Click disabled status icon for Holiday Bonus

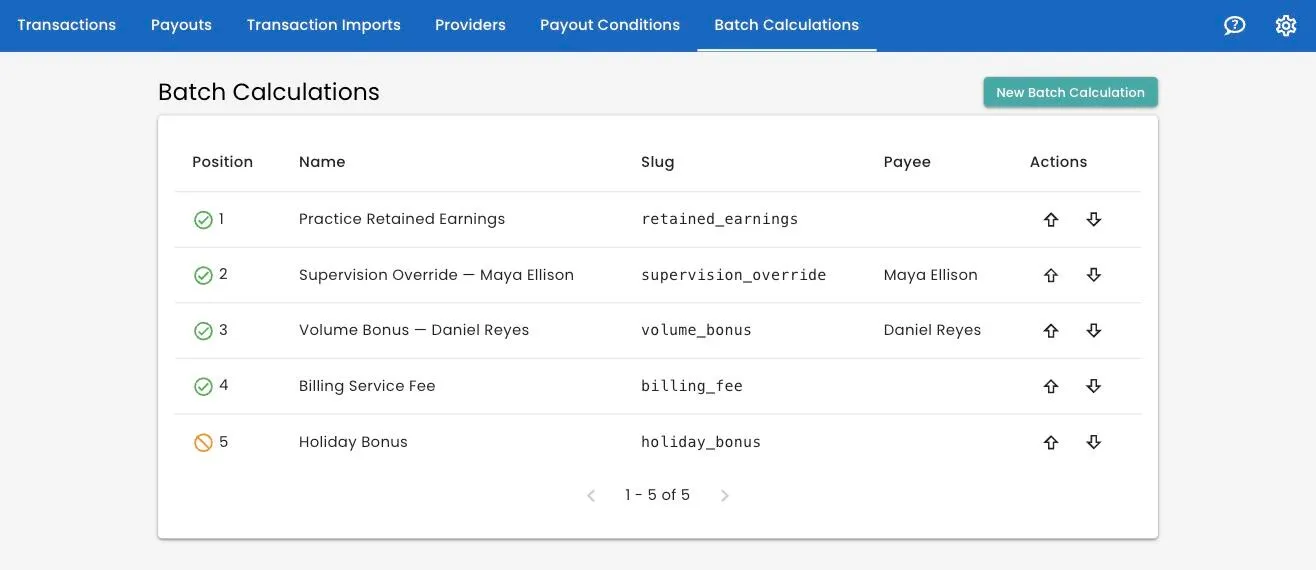(x=203, y=442)
